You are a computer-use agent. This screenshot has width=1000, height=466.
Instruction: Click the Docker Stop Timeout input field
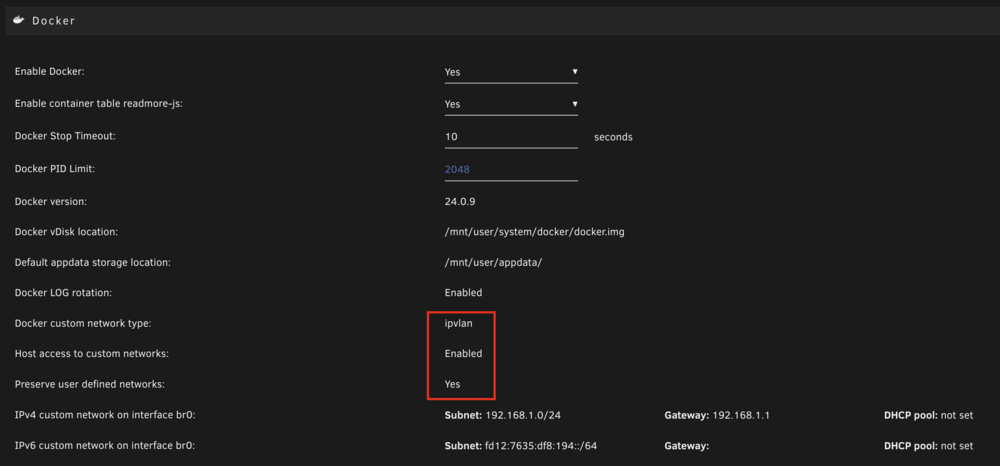click(511, 136)
